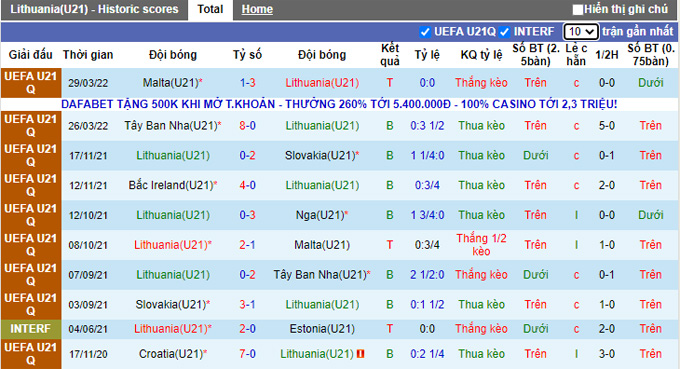
Task: Open the Home tab
Action: tap(257, 9)
